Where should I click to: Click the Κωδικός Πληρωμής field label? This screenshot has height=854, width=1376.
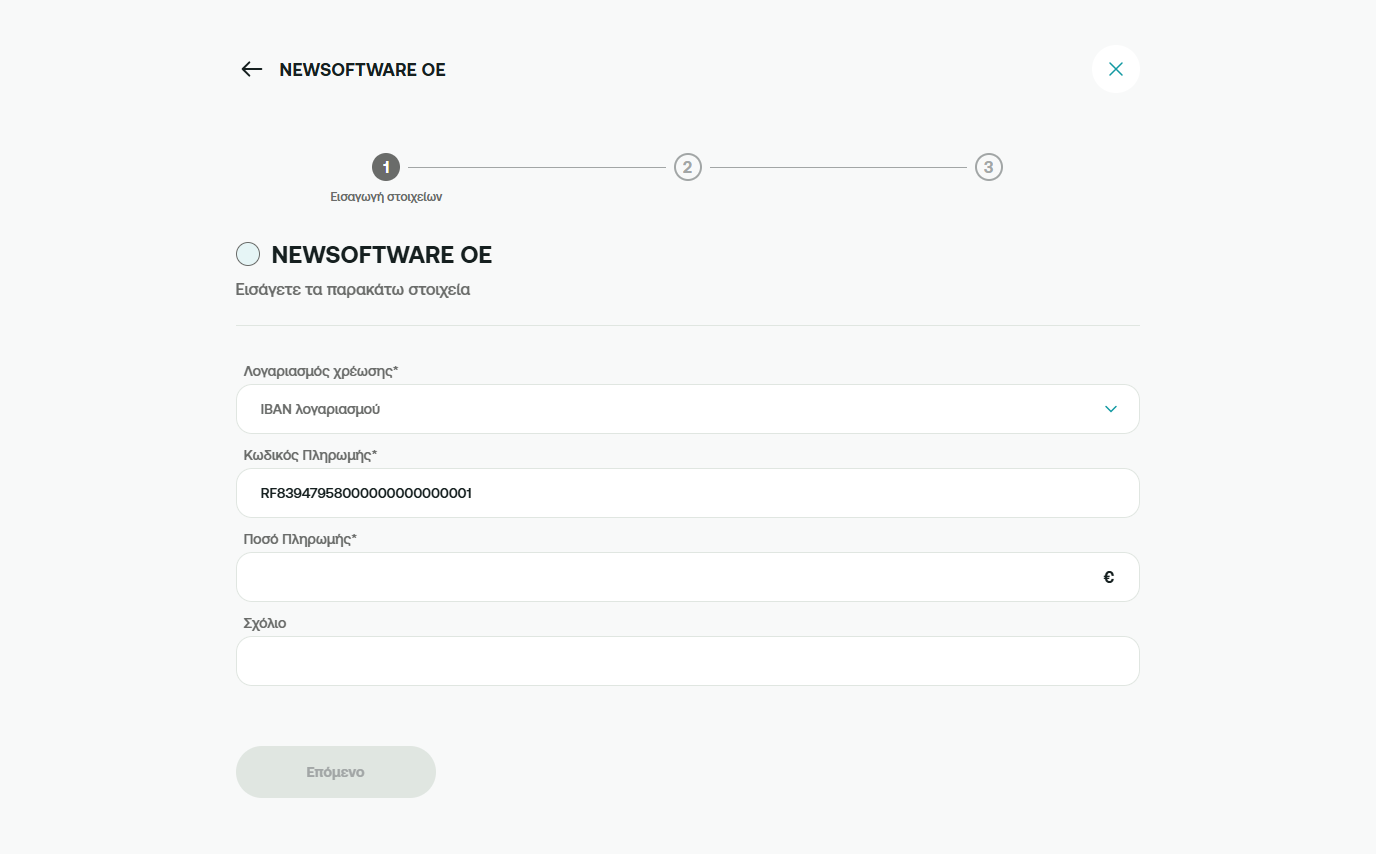pyautogui.click(x=310, y=455)
